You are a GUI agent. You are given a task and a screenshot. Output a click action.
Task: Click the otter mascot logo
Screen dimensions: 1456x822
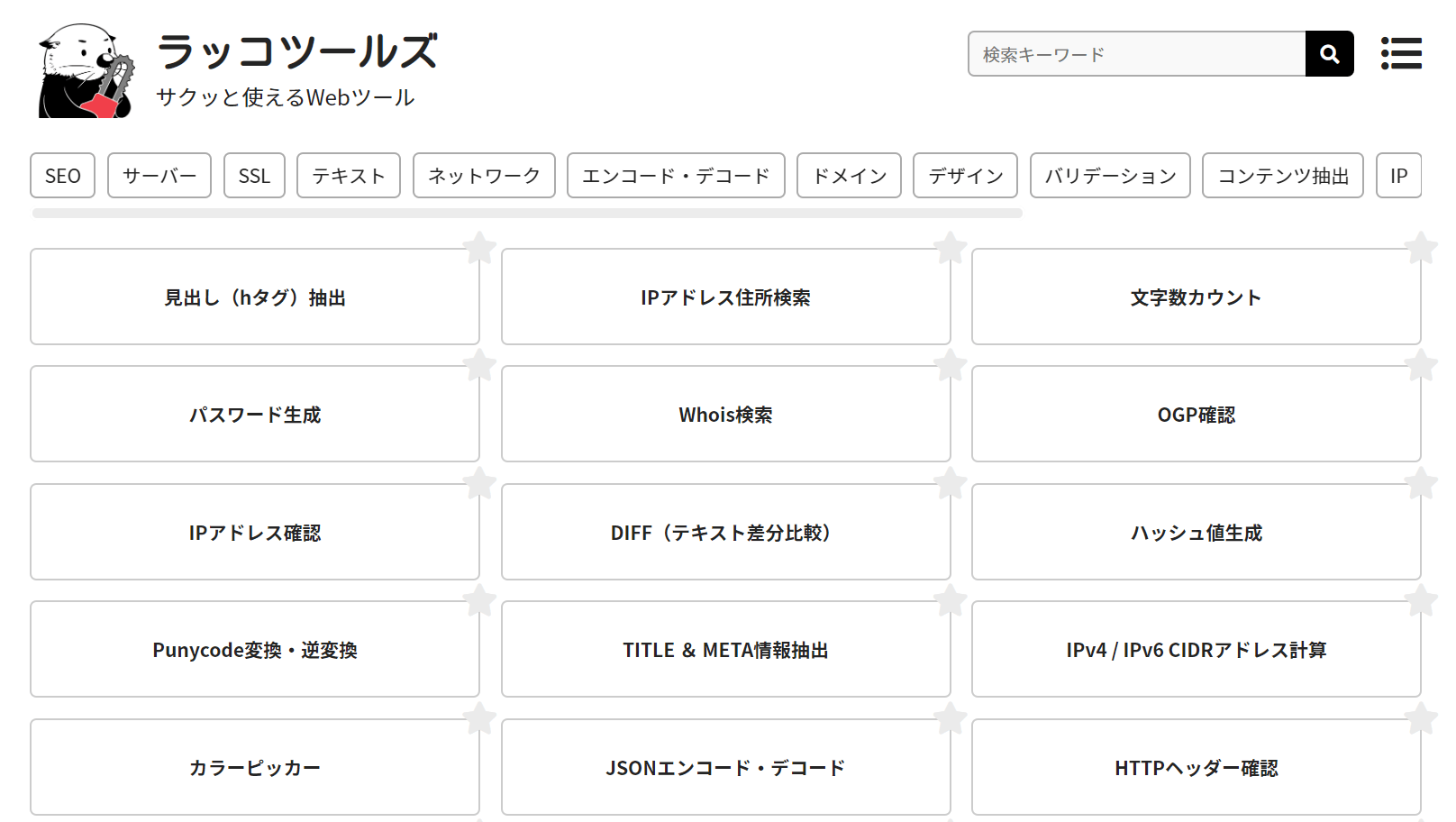click(86, 71)
